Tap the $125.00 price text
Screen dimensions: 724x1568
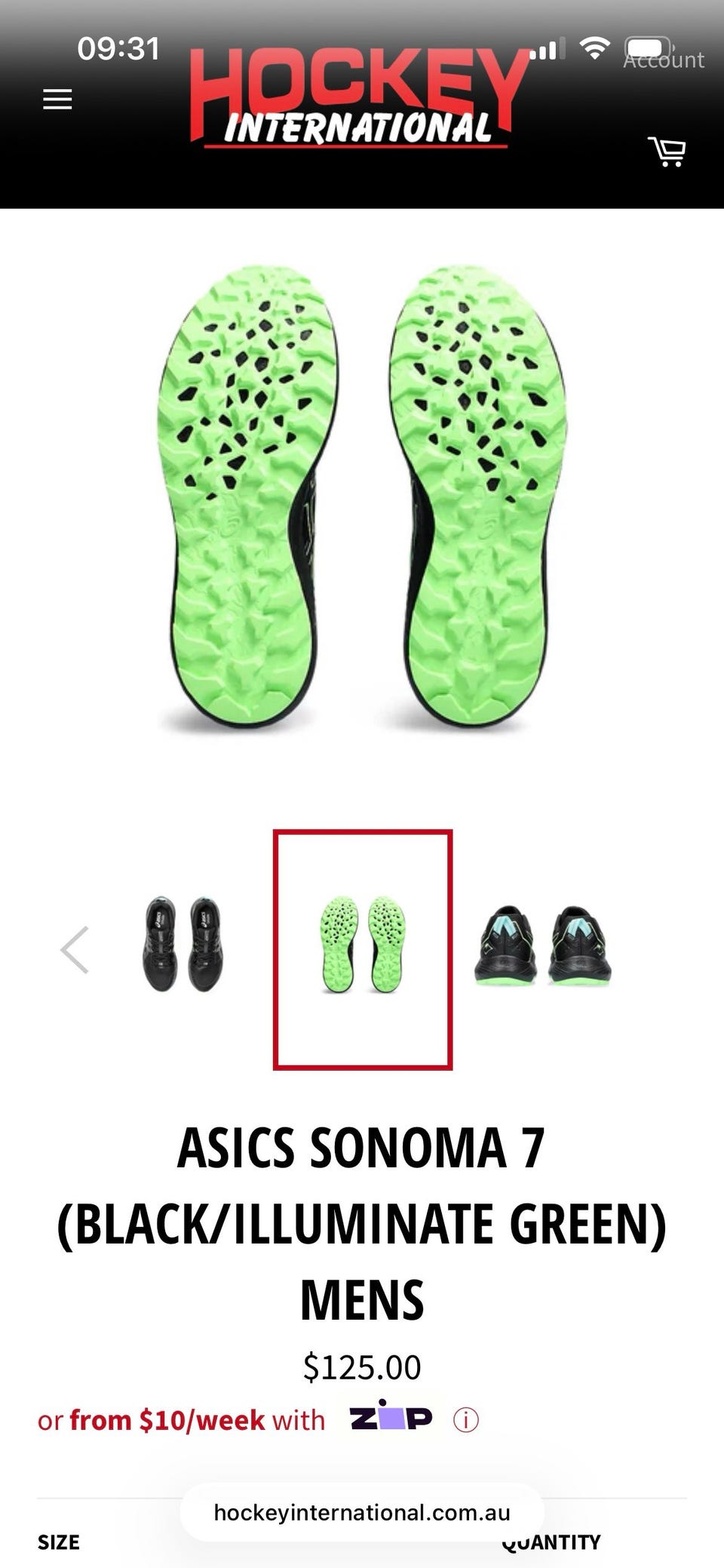[362, 1367]
